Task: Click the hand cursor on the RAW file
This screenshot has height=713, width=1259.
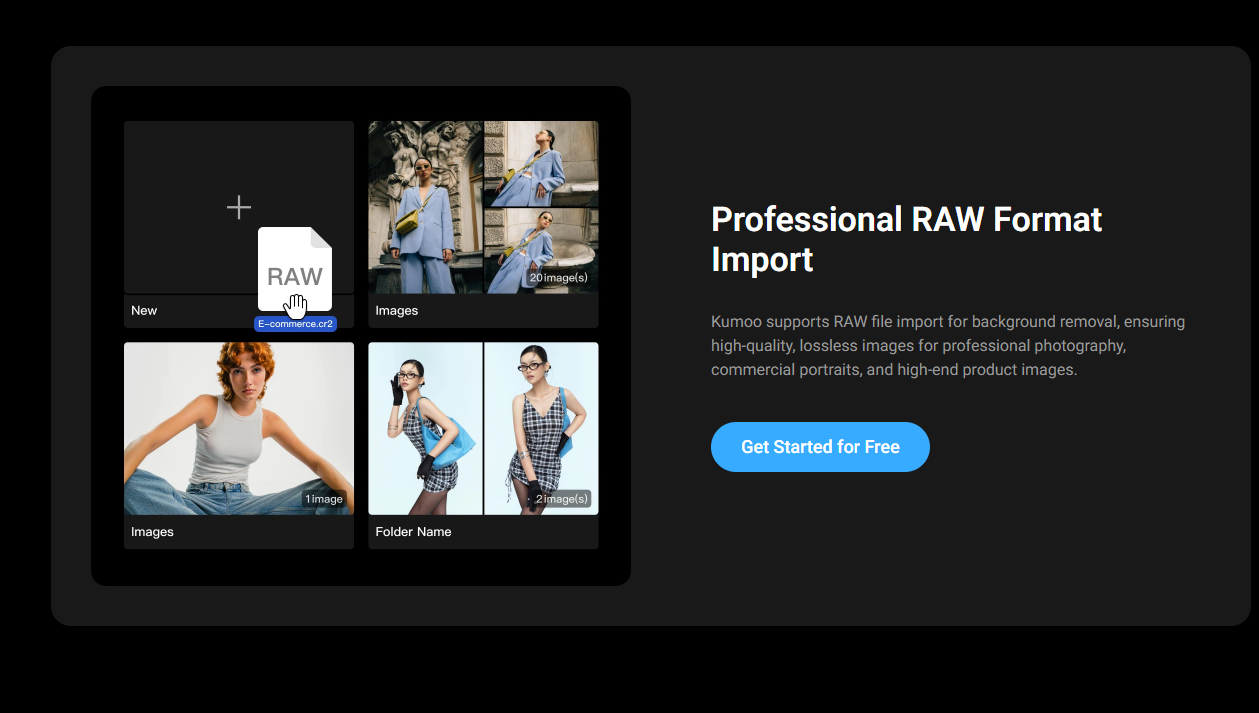Action: pyautogui.click(x=295, y=305)
